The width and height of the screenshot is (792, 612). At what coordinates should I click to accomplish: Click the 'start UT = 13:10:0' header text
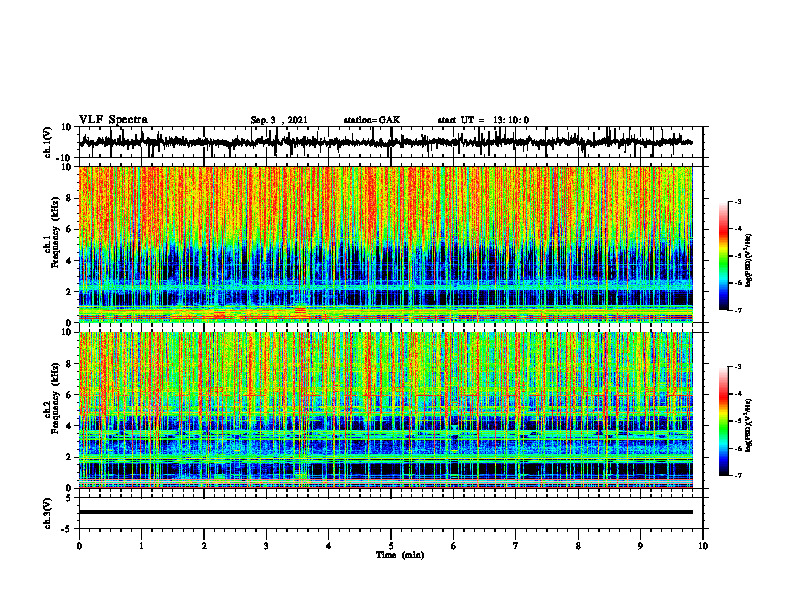point(483,120)
